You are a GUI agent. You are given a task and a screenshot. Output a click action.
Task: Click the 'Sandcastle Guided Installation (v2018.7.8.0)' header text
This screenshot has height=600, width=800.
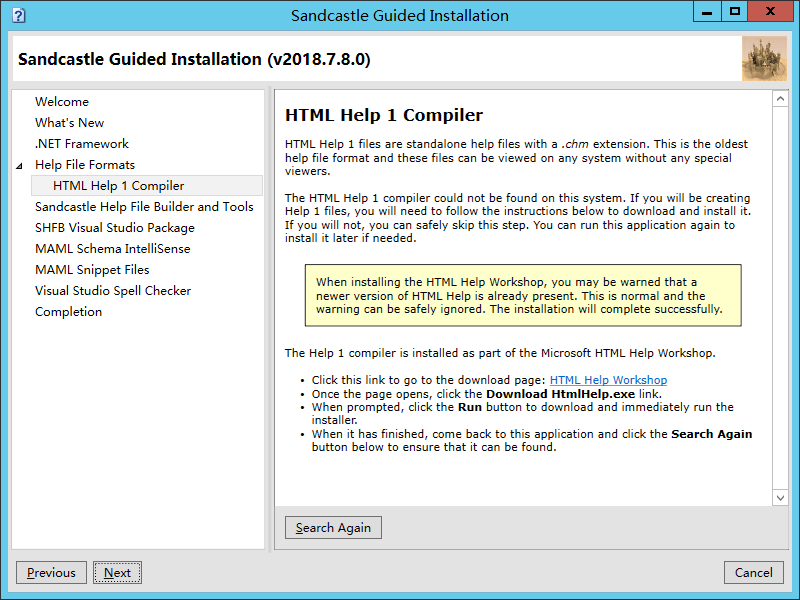tap(194, 59)
